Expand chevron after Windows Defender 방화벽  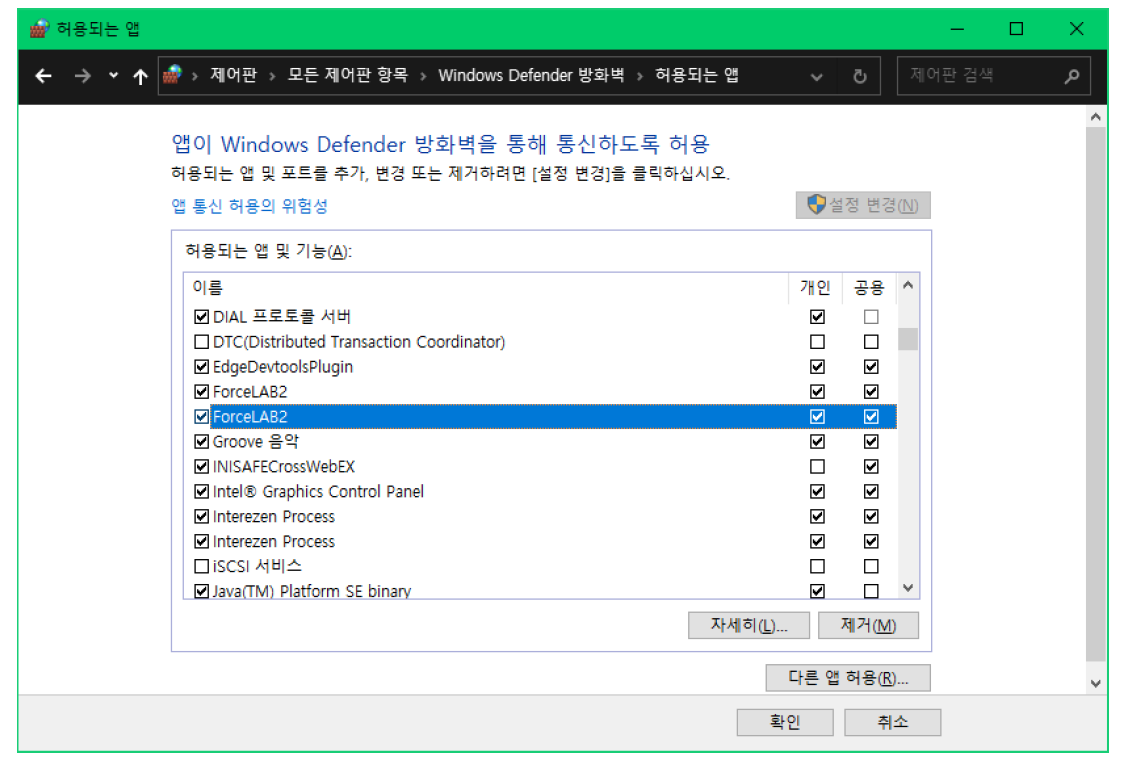point(639,76)
